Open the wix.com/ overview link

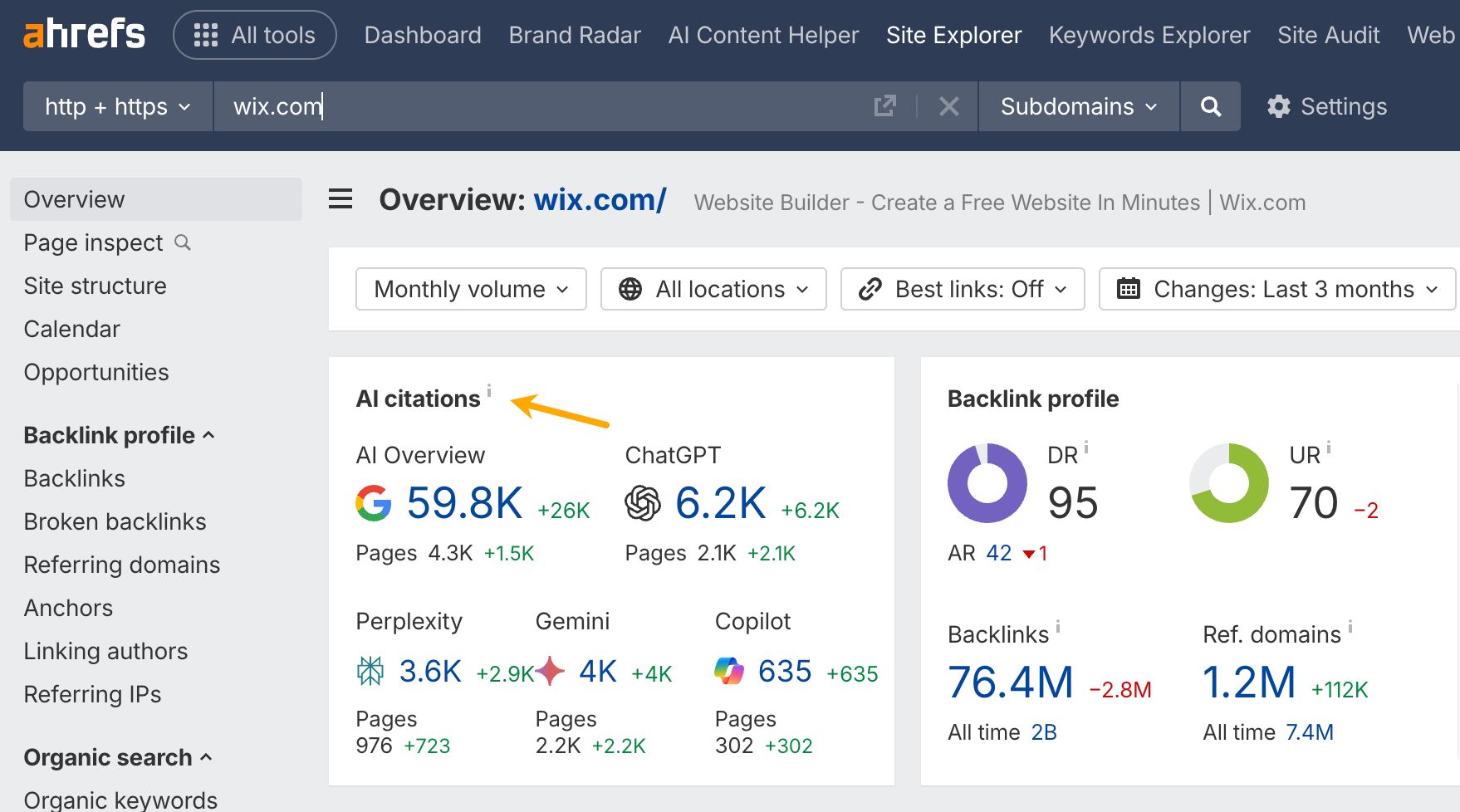coord(599,199)
